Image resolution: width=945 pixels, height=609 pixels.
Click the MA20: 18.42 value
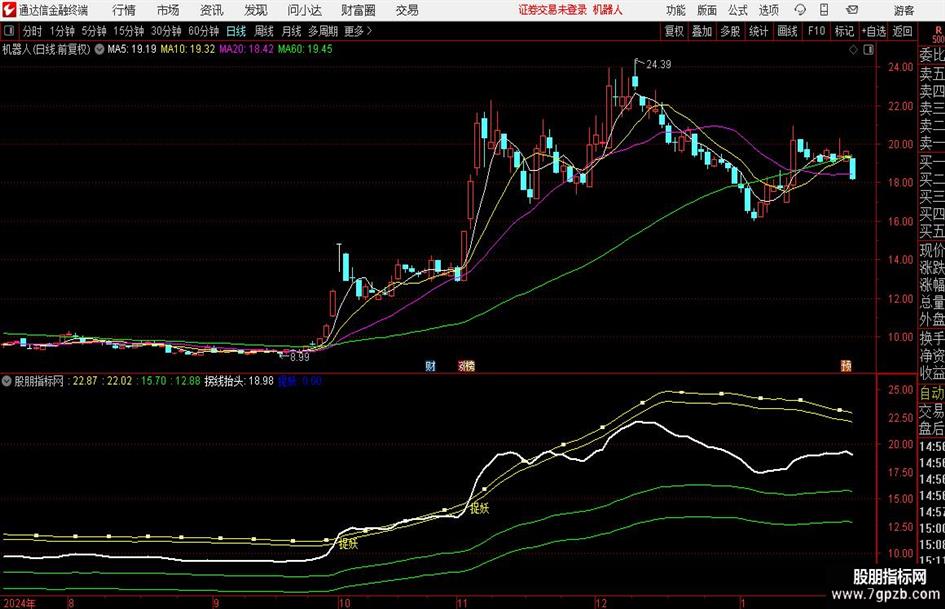click(x=246, y=49)
